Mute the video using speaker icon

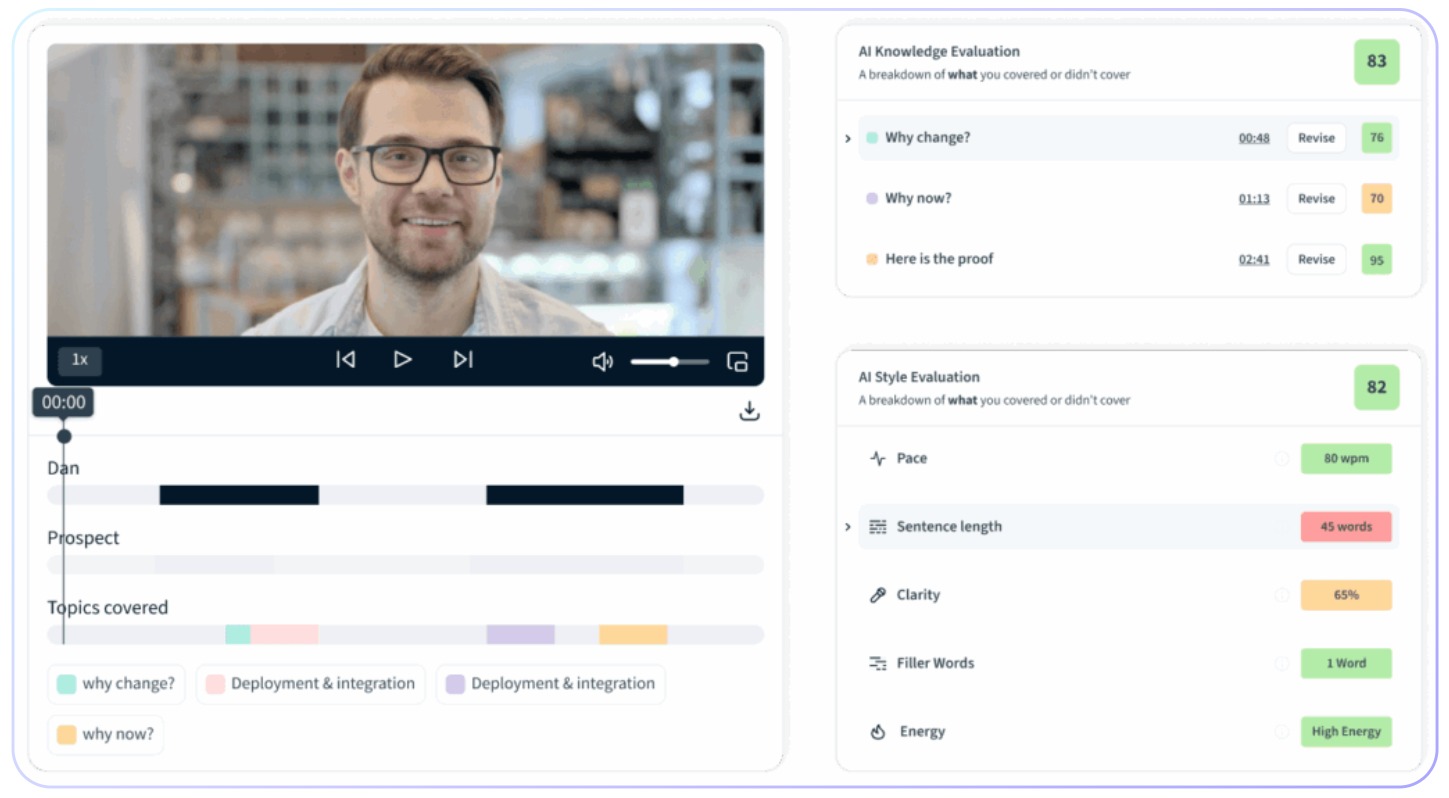(x=603, y=362)
